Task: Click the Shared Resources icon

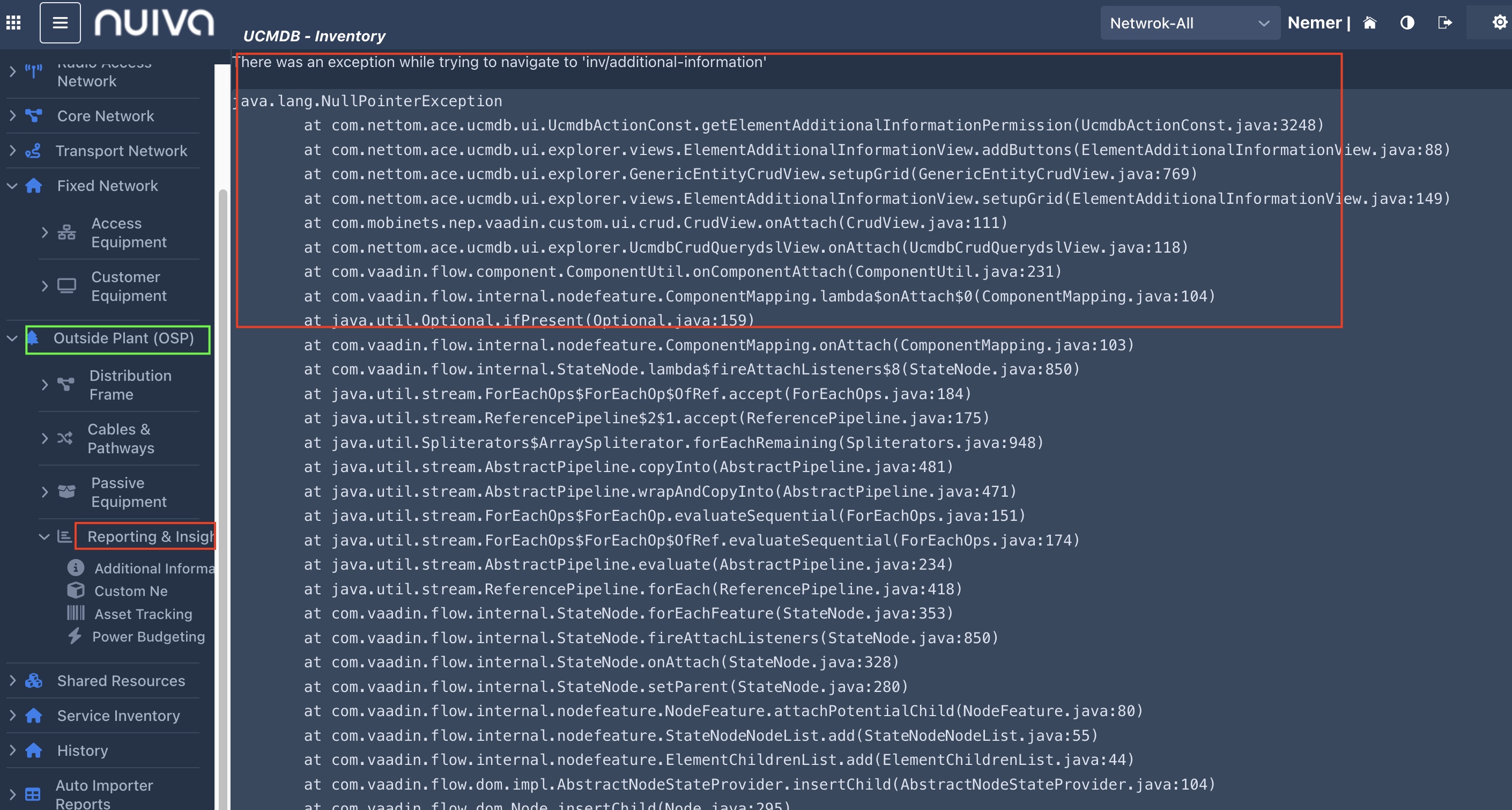Action: [x=34, y=681]
